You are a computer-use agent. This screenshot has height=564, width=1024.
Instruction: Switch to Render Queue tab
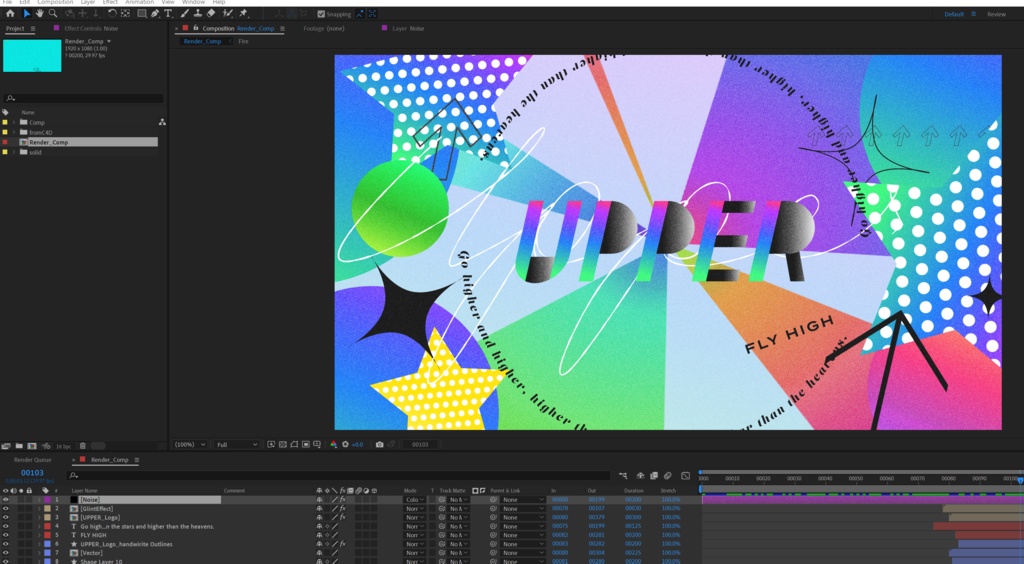pos(33,460)
